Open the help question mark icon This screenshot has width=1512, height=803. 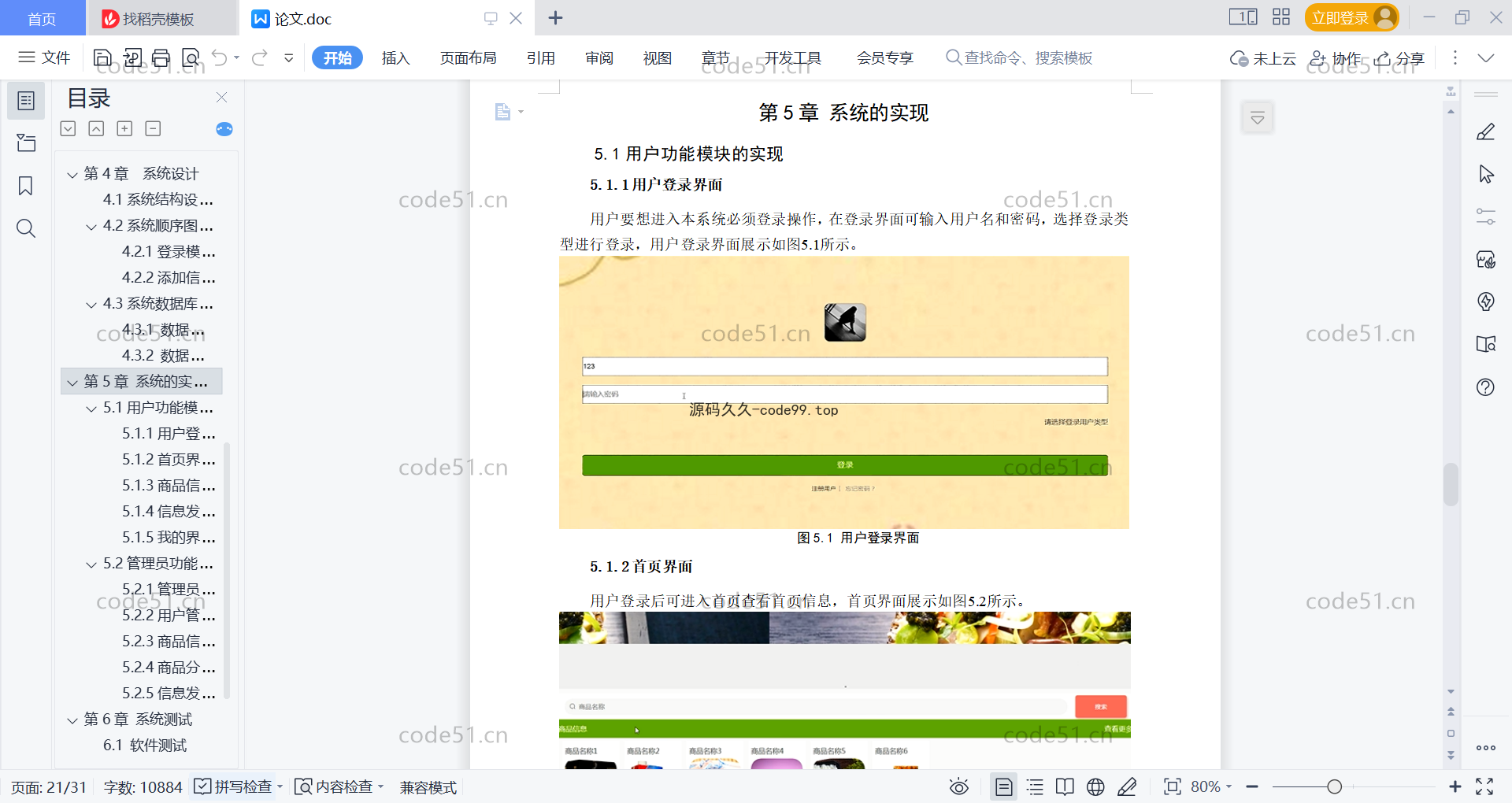[x=1485, y=387]
